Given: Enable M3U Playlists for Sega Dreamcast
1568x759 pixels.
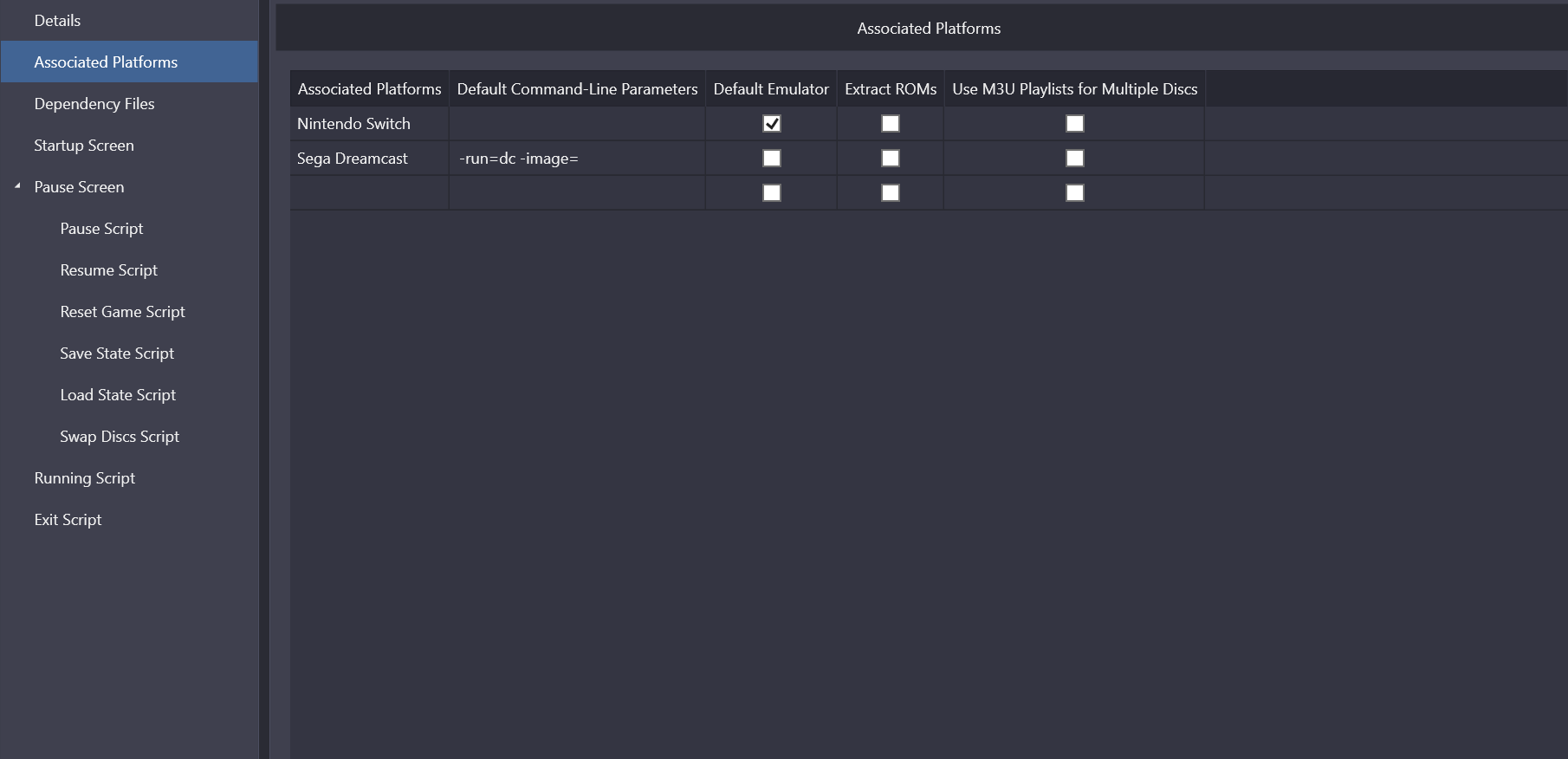Looking at the screenshot, I should 1075,159.
